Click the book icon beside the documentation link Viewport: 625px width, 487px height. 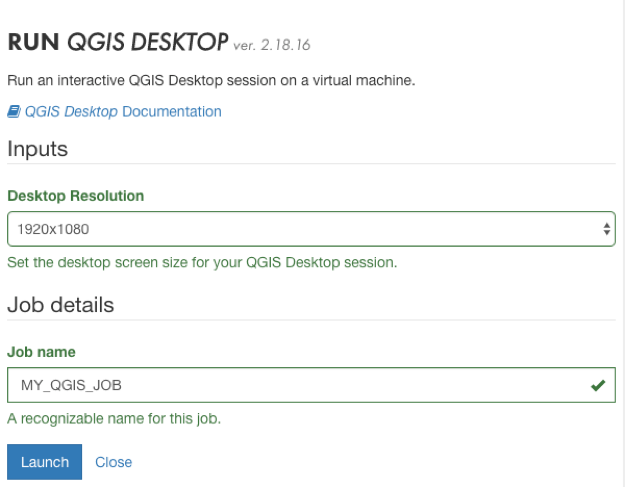click(13, 112)
